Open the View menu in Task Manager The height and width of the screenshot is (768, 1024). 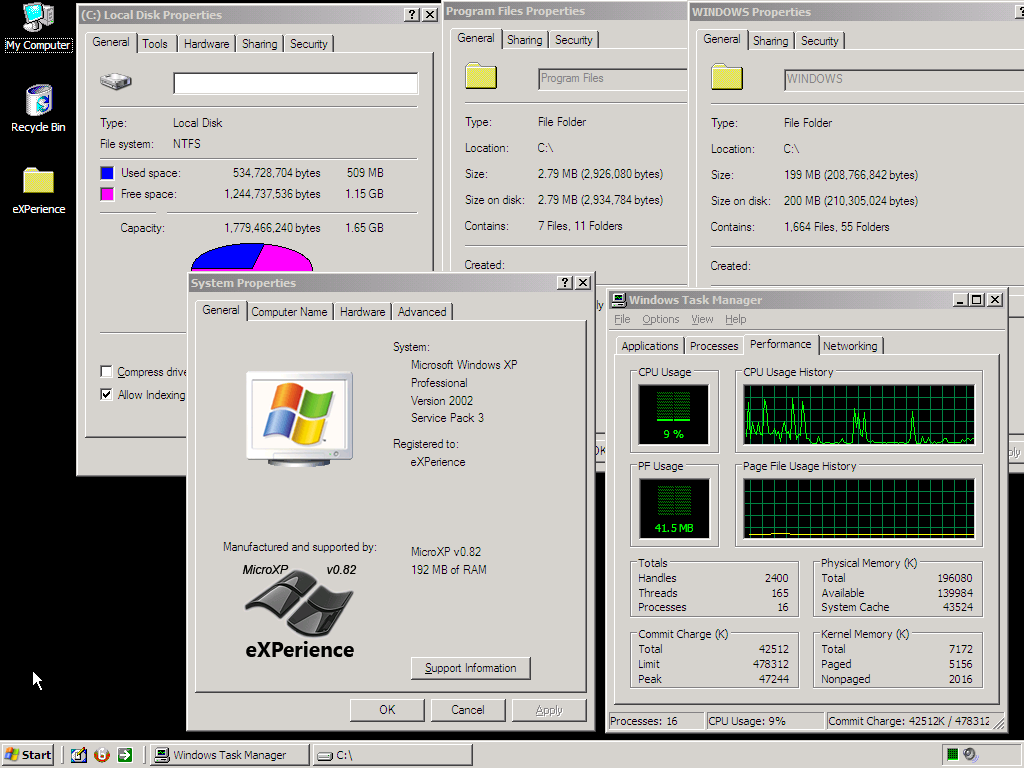click(702, 319)
